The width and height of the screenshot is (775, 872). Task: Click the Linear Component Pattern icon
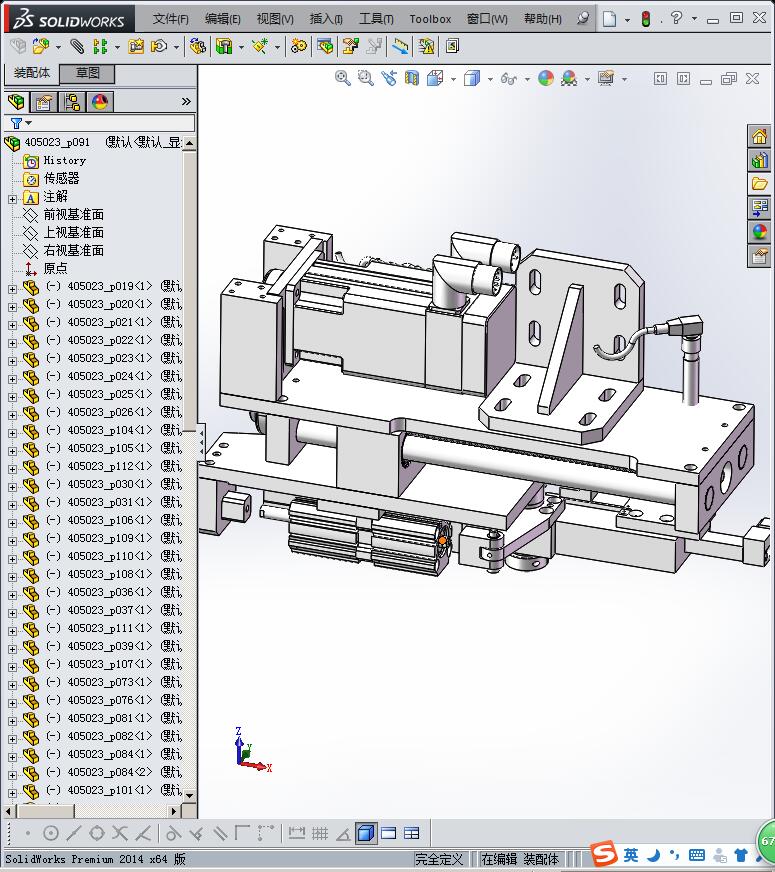pos(100,46)
